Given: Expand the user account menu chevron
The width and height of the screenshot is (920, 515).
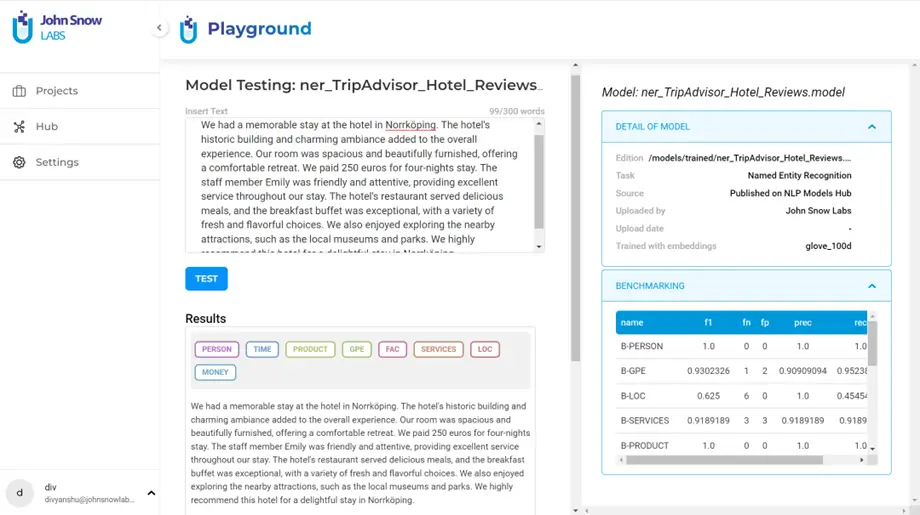Looking at the screenshot, I should [x=151, y=493].
